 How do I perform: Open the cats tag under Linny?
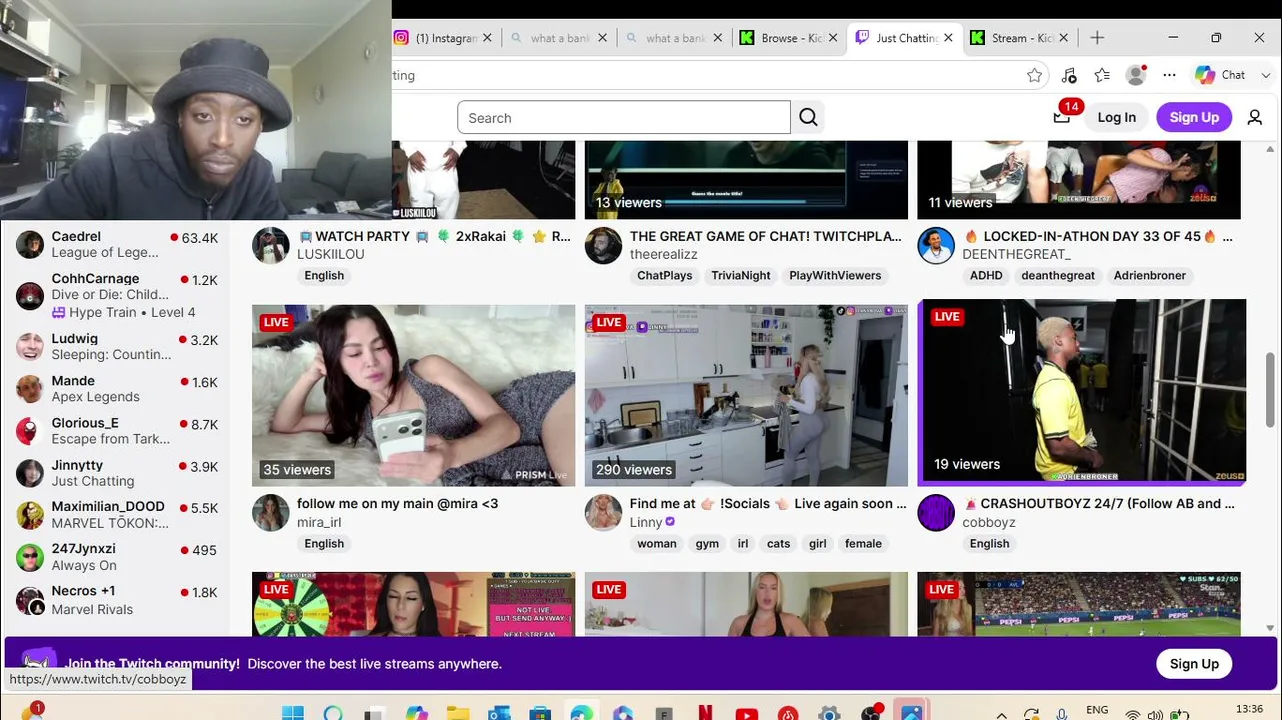click(778, 544)
